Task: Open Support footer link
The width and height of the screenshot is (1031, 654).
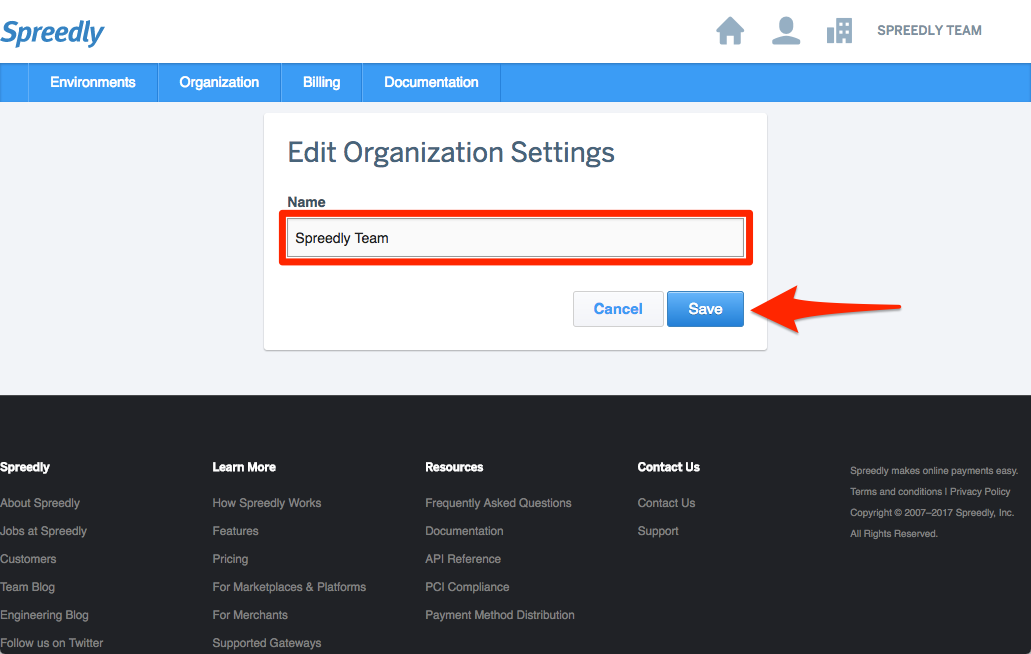Action: [x=658, y=531]
